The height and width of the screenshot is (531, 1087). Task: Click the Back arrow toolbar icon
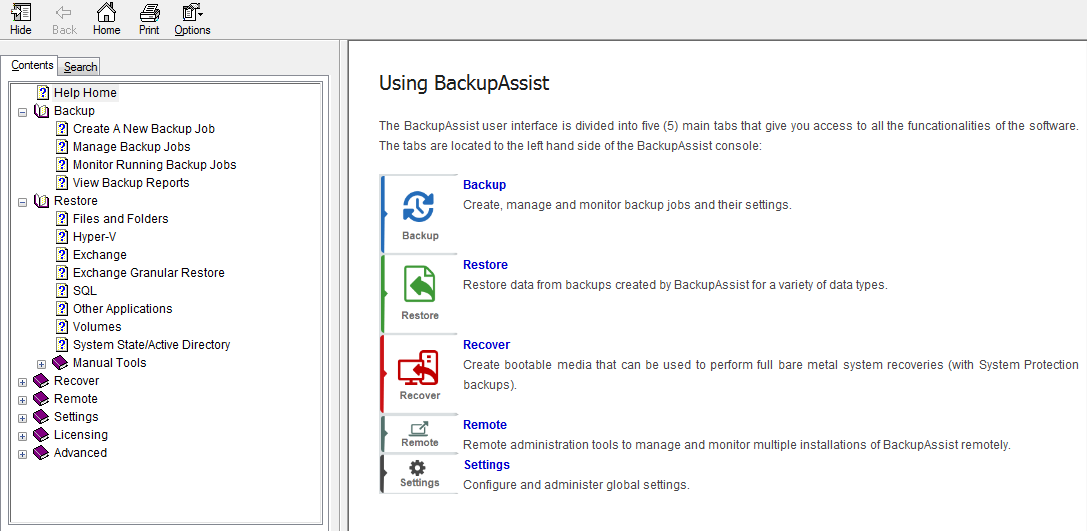coord(64,12)
